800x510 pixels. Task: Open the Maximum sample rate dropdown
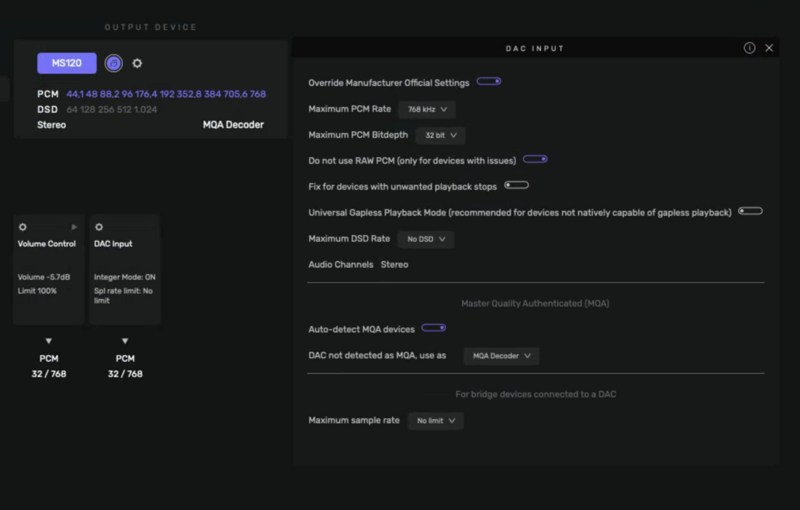click(435, 421)
